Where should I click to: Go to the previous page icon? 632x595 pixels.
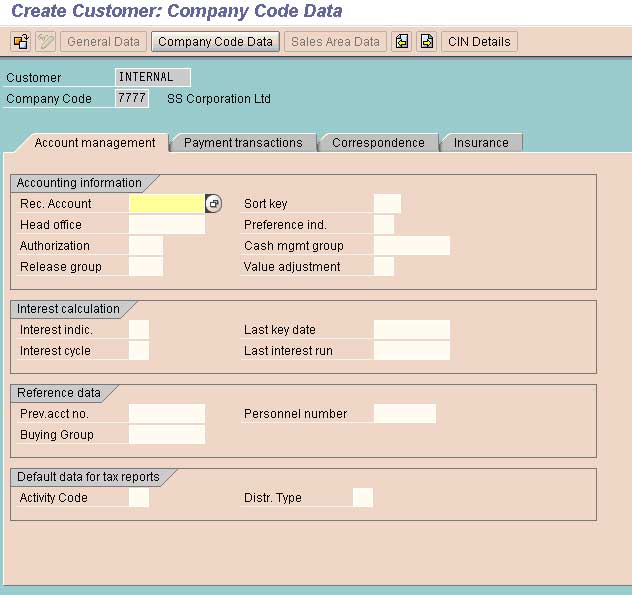coord(402,42)
